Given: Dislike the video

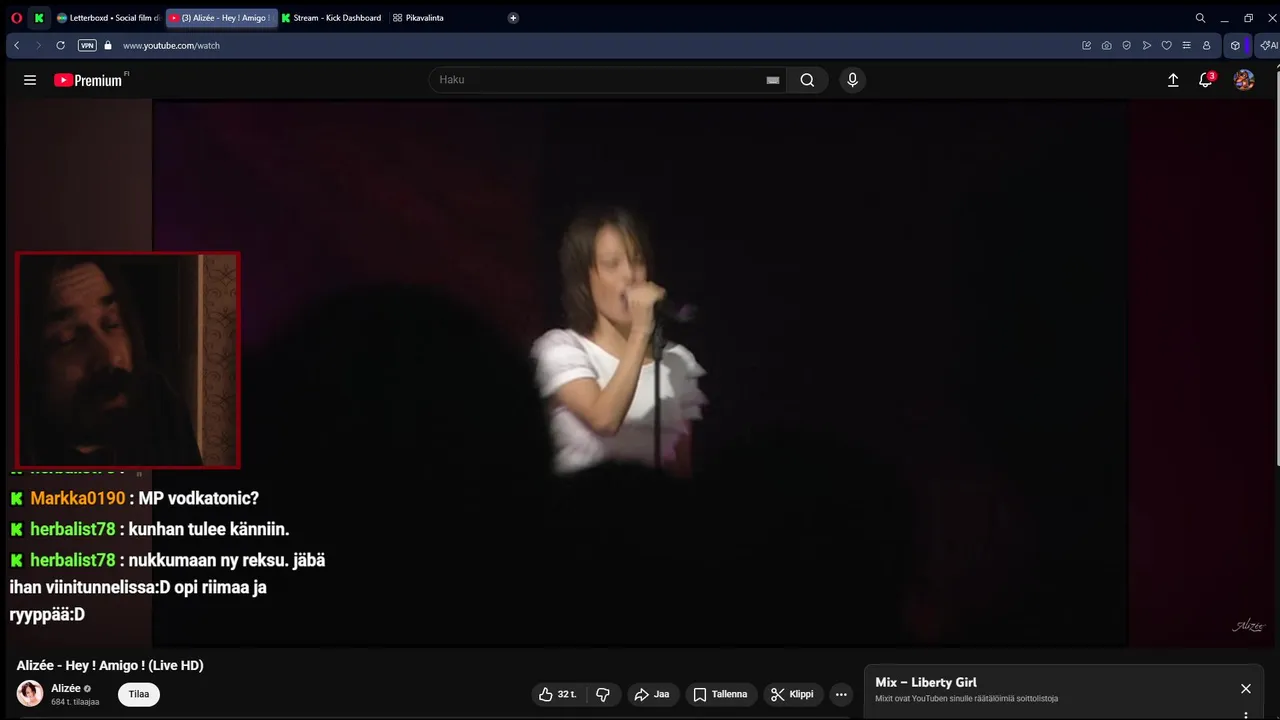Looking at the screenshot, I should 603,694.
